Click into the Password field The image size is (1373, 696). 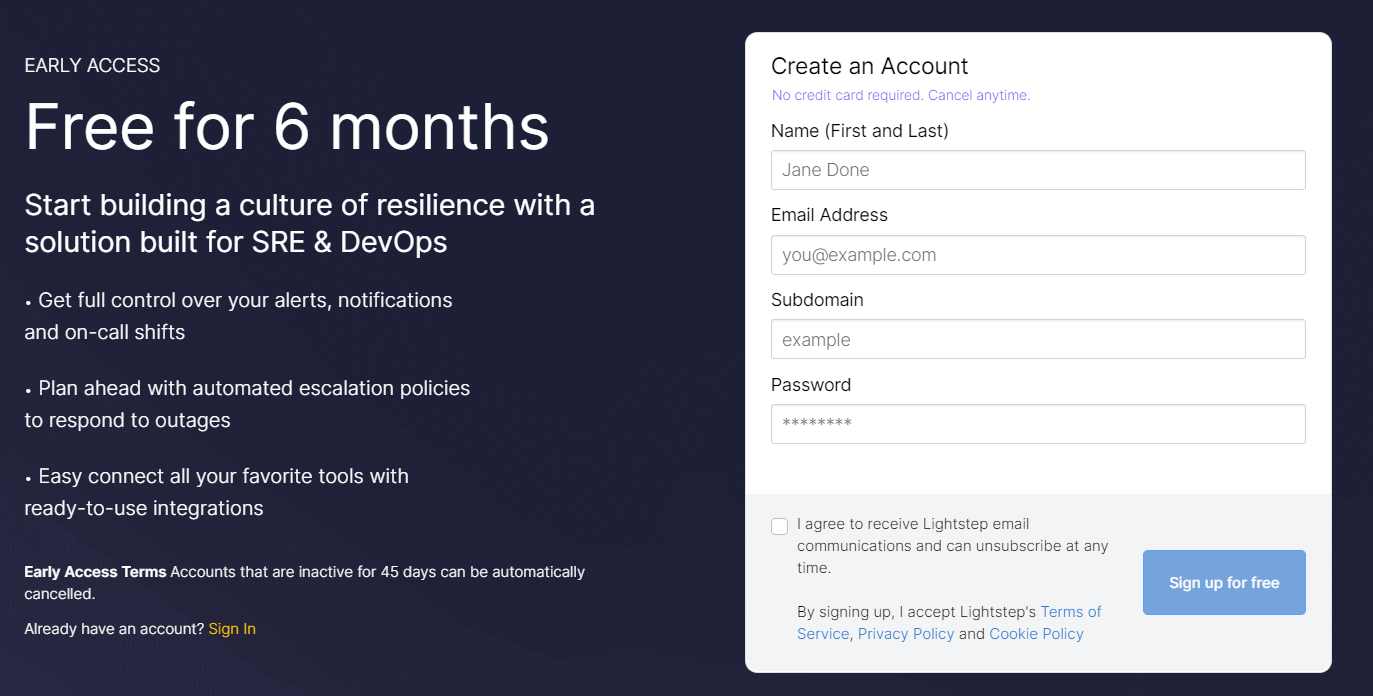point(1037,424)
